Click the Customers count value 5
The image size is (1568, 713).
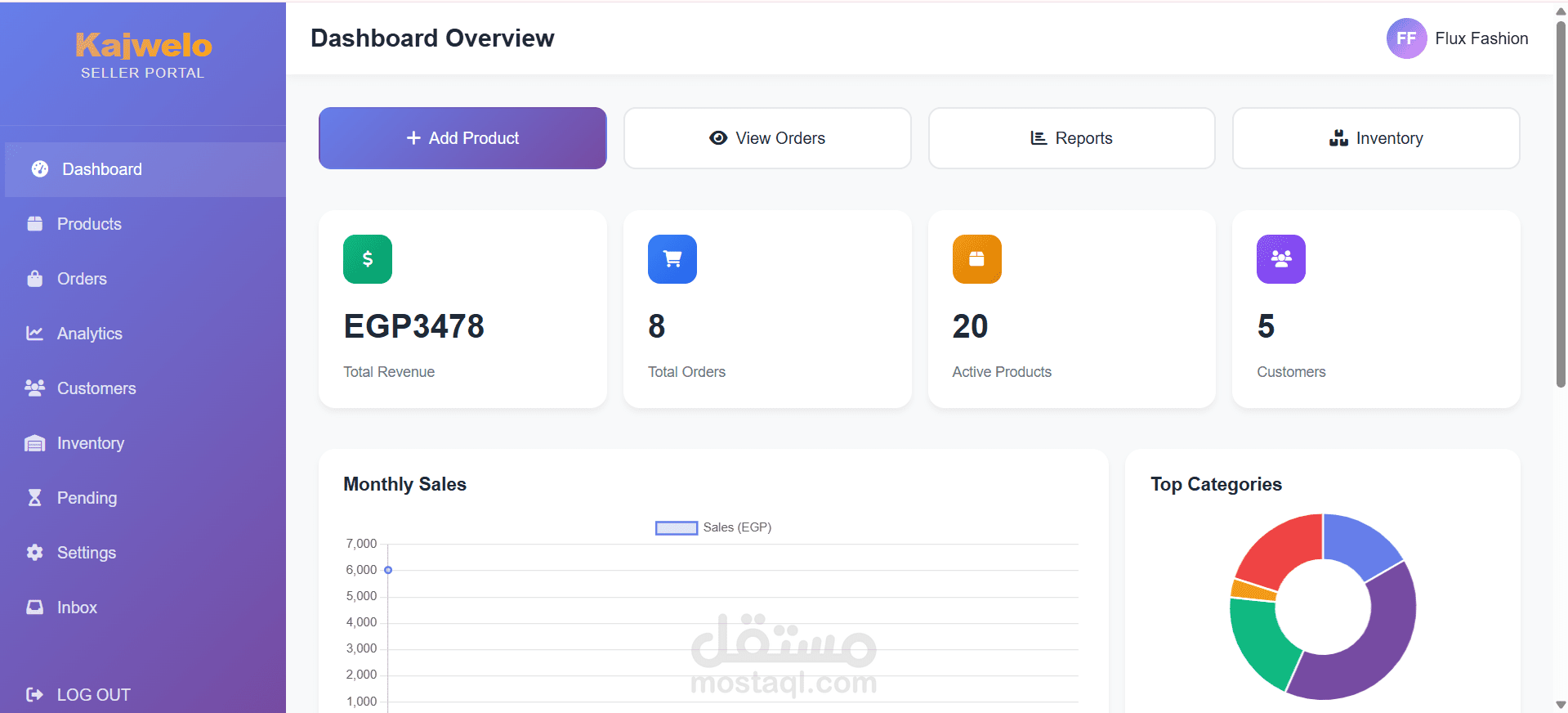coord(1266,326)
